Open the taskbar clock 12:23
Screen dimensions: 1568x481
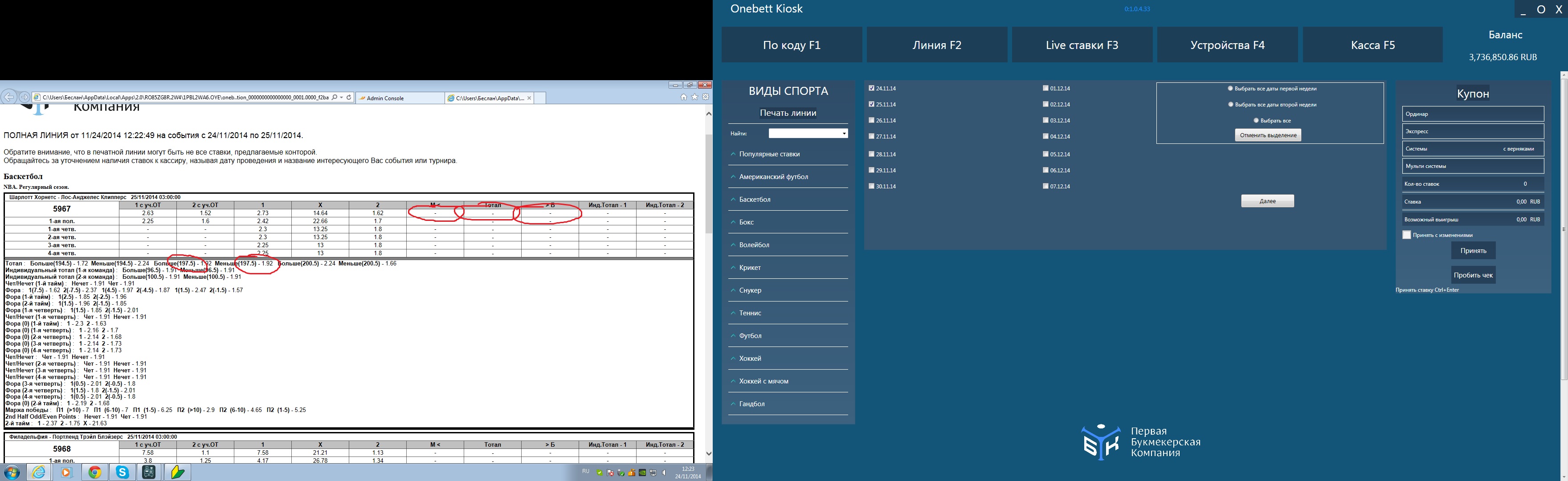tap(688, 473)
